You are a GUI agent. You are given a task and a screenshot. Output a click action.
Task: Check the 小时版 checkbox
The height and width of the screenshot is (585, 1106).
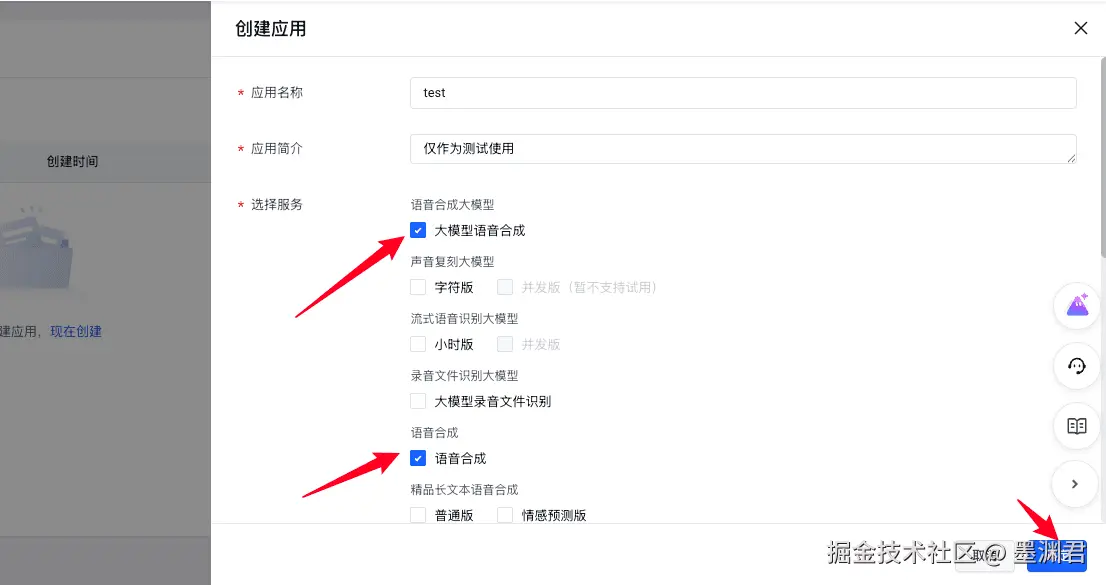(418, 344)
